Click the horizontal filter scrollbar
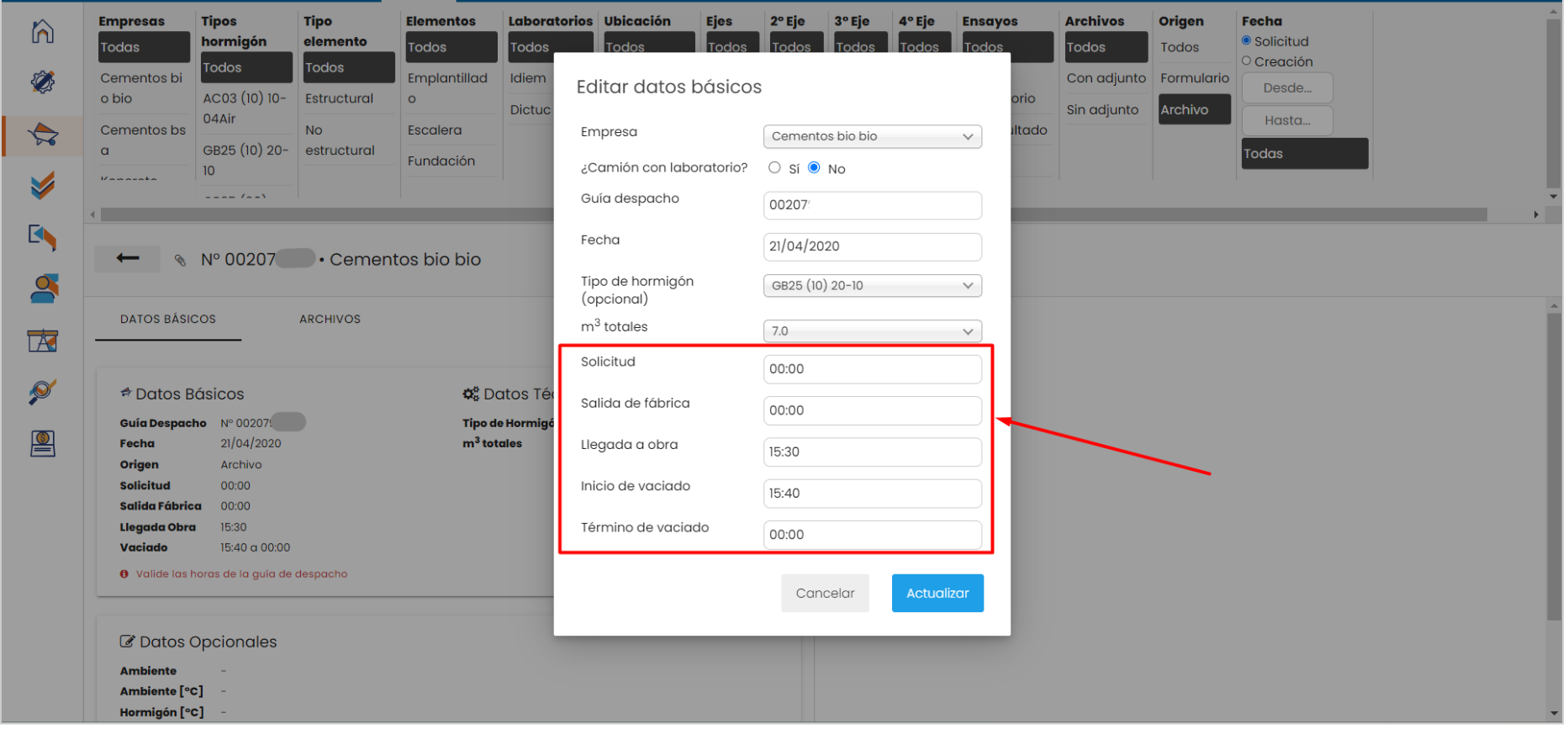1568x729 pixels. [x=795, y=215]
